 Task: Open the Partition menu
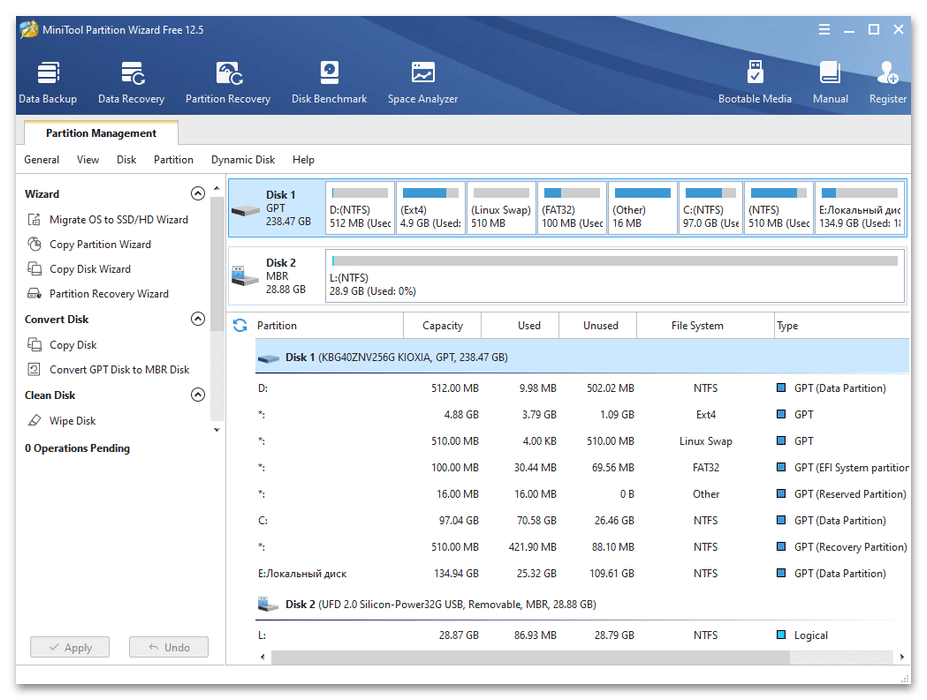(173, 160)
